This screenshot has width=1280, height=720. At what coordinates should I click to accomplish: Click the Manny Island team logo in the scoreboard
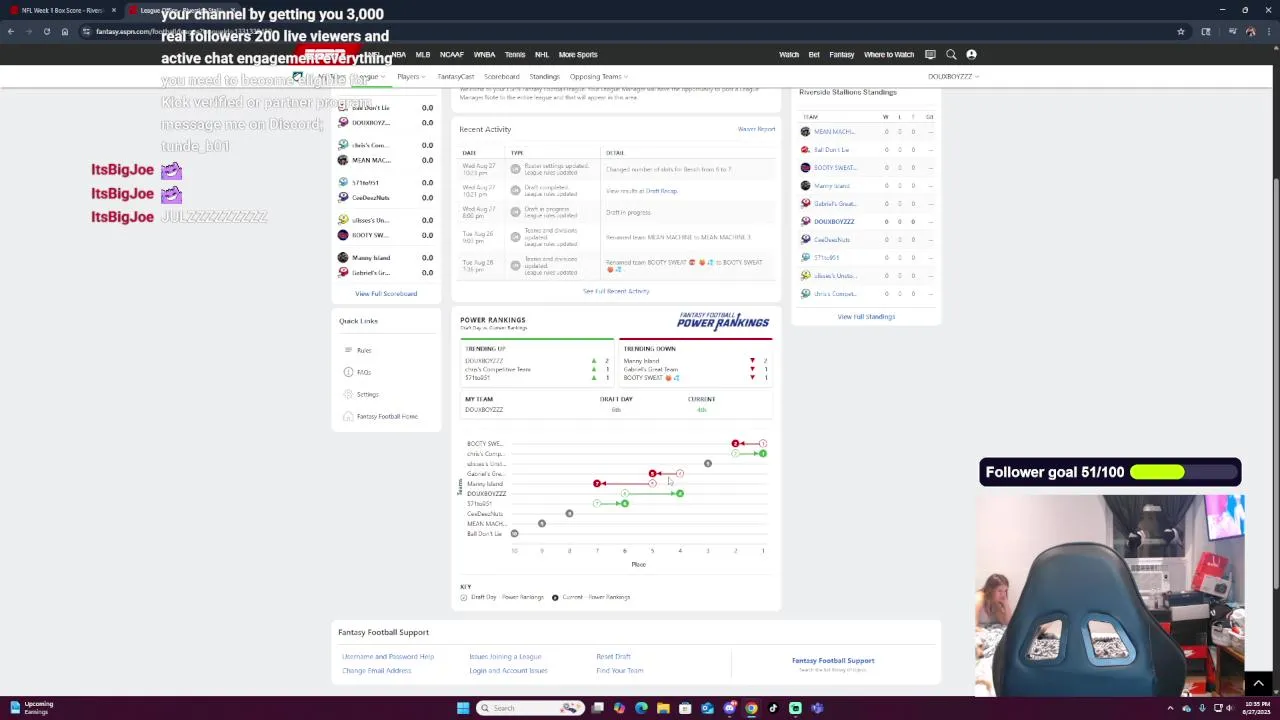[x=343, y=258]
